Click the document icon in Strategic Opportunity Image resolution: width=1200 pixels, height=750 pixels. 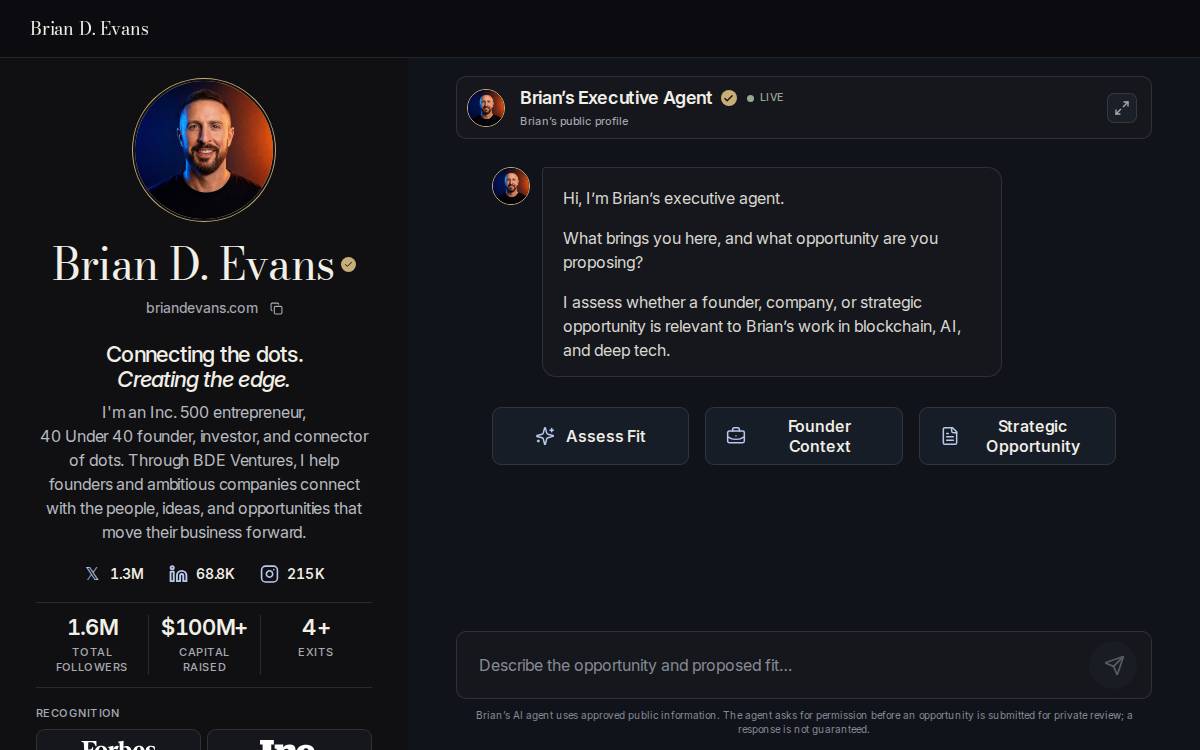(x=950, y=436)
